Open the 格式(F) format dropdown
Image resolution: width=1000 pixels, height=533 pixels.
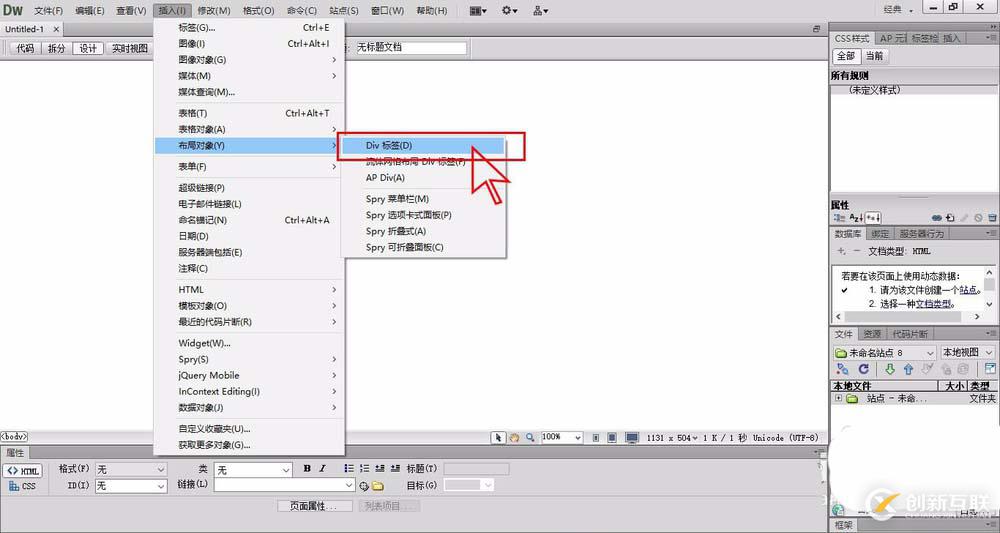[131, 469]
